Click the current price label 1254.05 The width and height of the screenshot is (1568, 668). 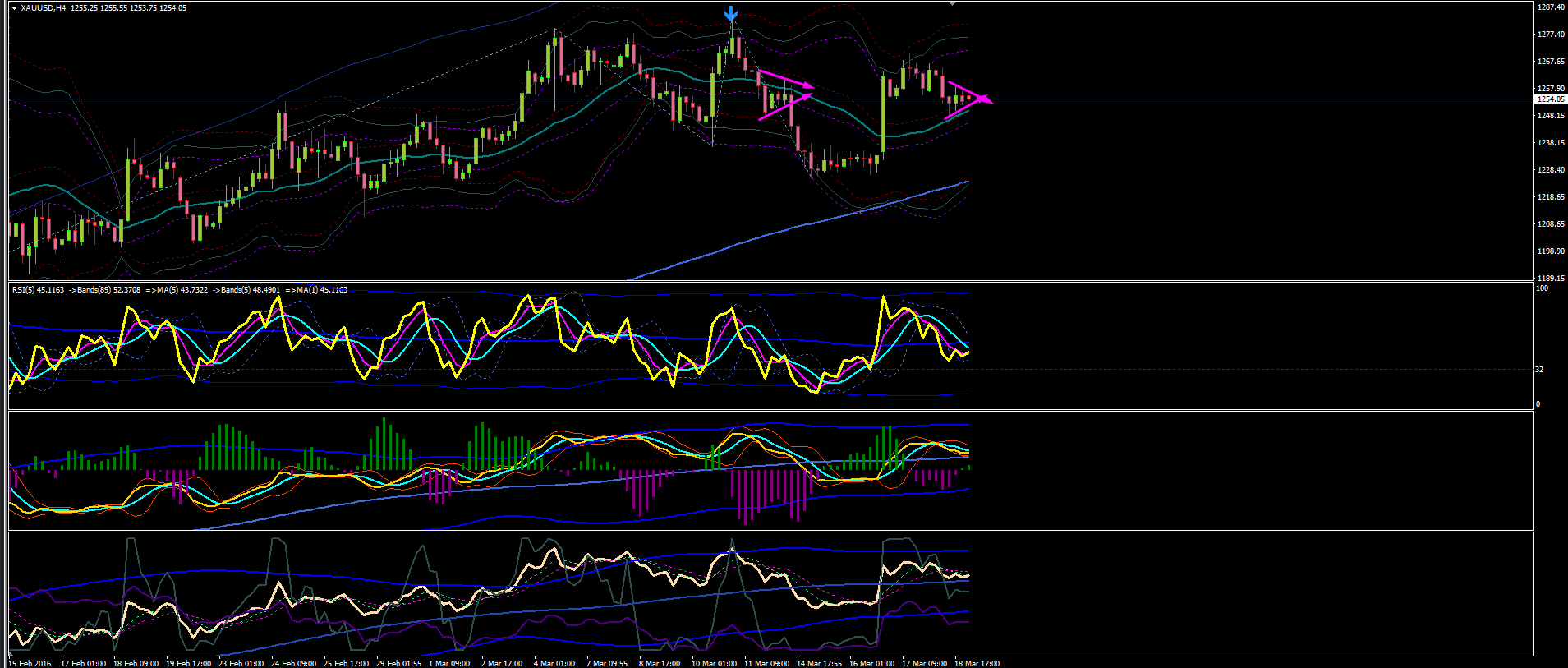click(x=1551, y=99)
